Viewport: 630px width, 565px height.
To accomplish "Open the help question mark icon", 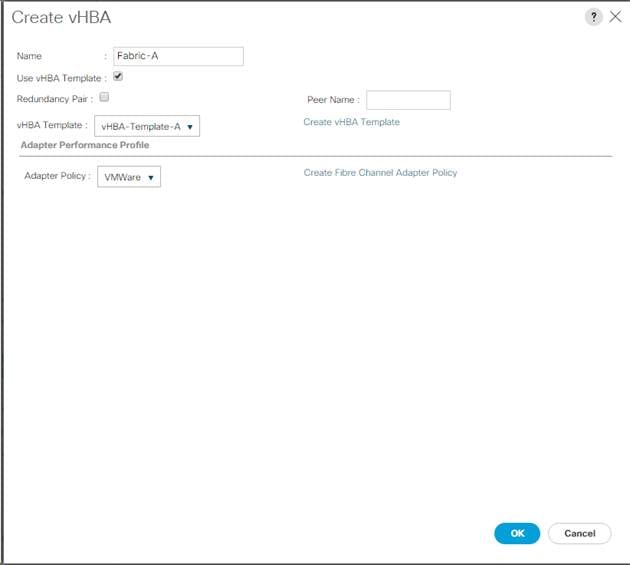I will coord(593,17).
